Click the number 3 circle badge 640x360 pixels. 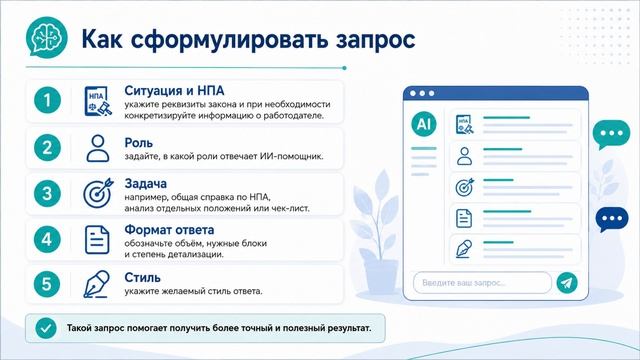47,193
